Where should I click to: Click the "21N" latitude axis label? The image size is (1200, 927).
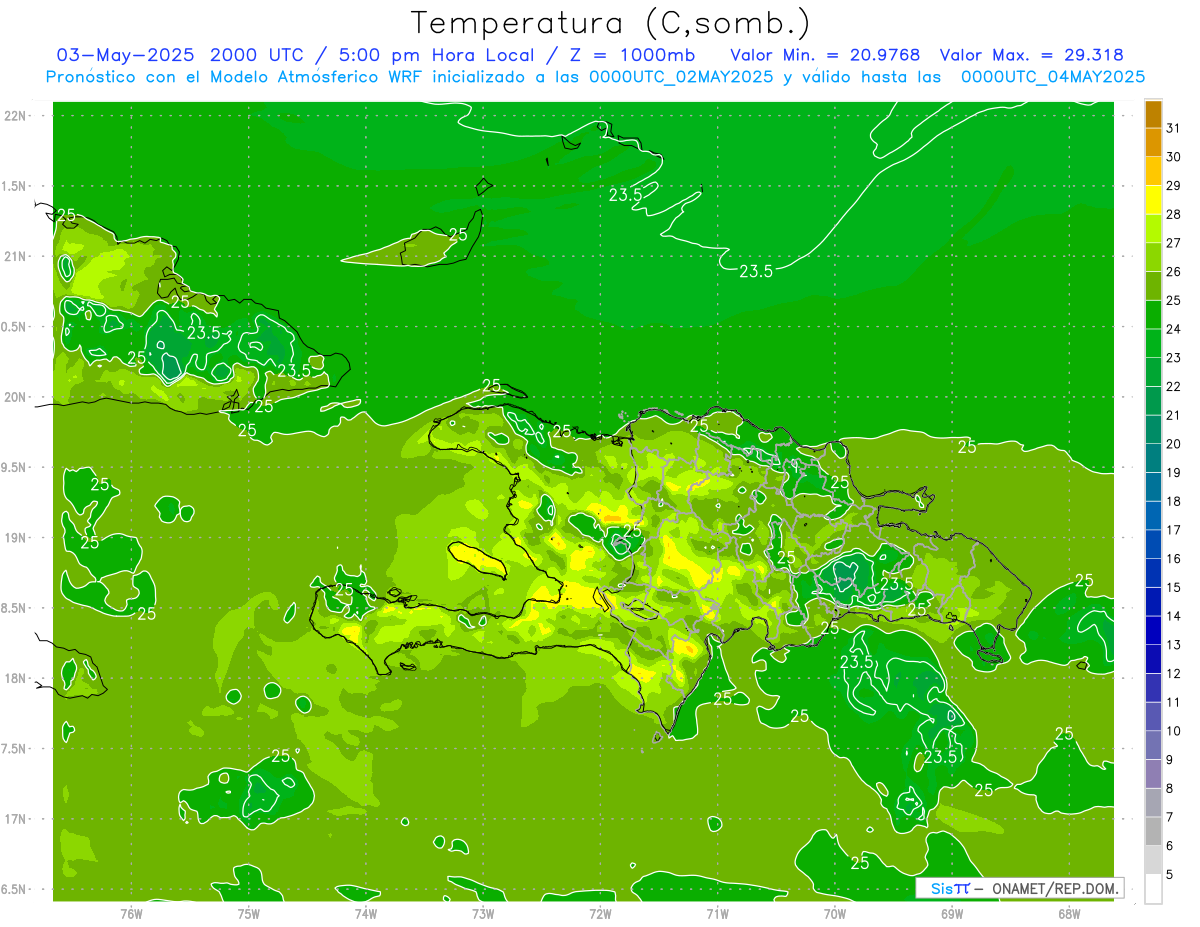15,256
